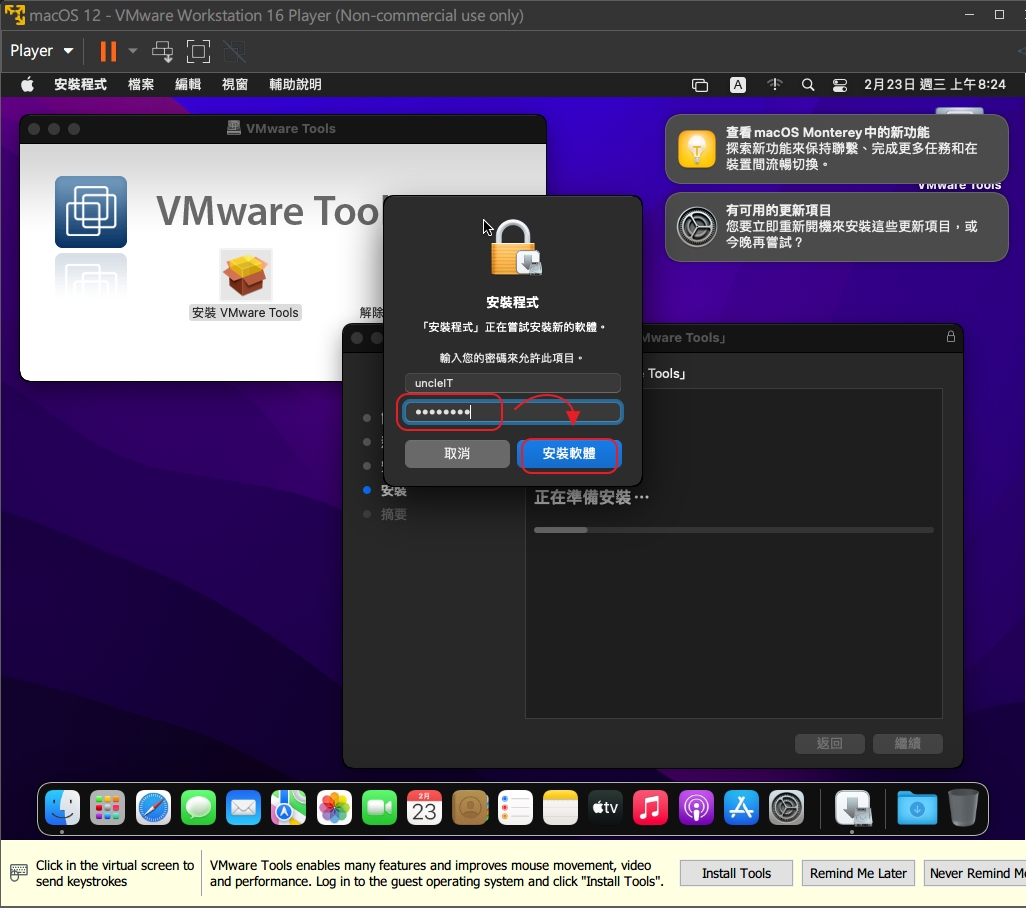Open Reminders from the Dock

[516, 808]
